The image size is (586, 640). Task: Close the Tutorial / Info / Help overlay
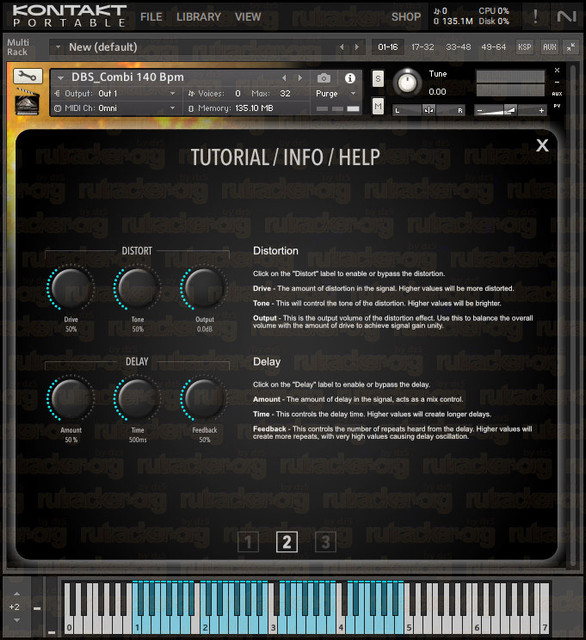tap(542, 145)
